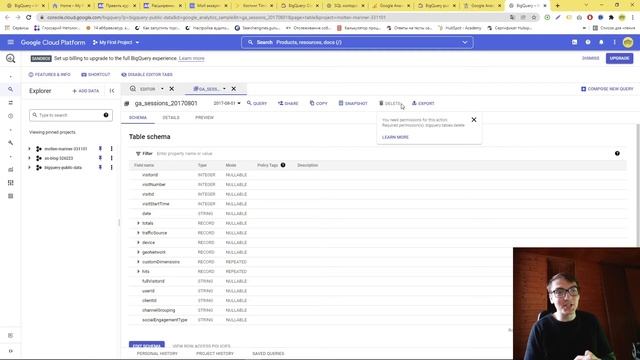640x360 pixels.
Task: Collapse the Explorer panel arrow
Action: coord(112,91)
